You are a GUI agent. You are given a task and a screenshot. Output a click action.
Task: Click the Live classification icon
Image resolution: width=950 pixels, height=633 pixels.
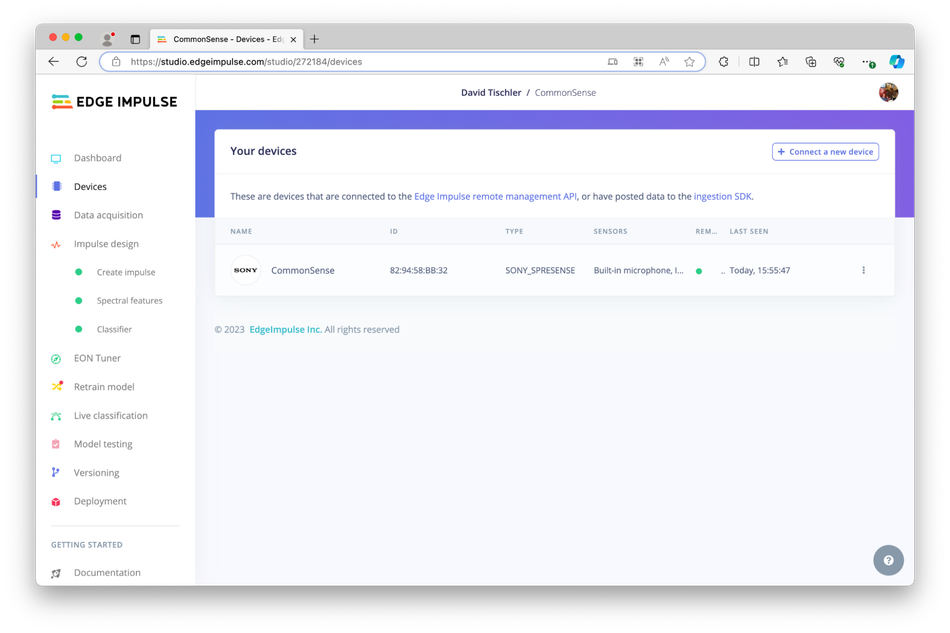[56, 416]
